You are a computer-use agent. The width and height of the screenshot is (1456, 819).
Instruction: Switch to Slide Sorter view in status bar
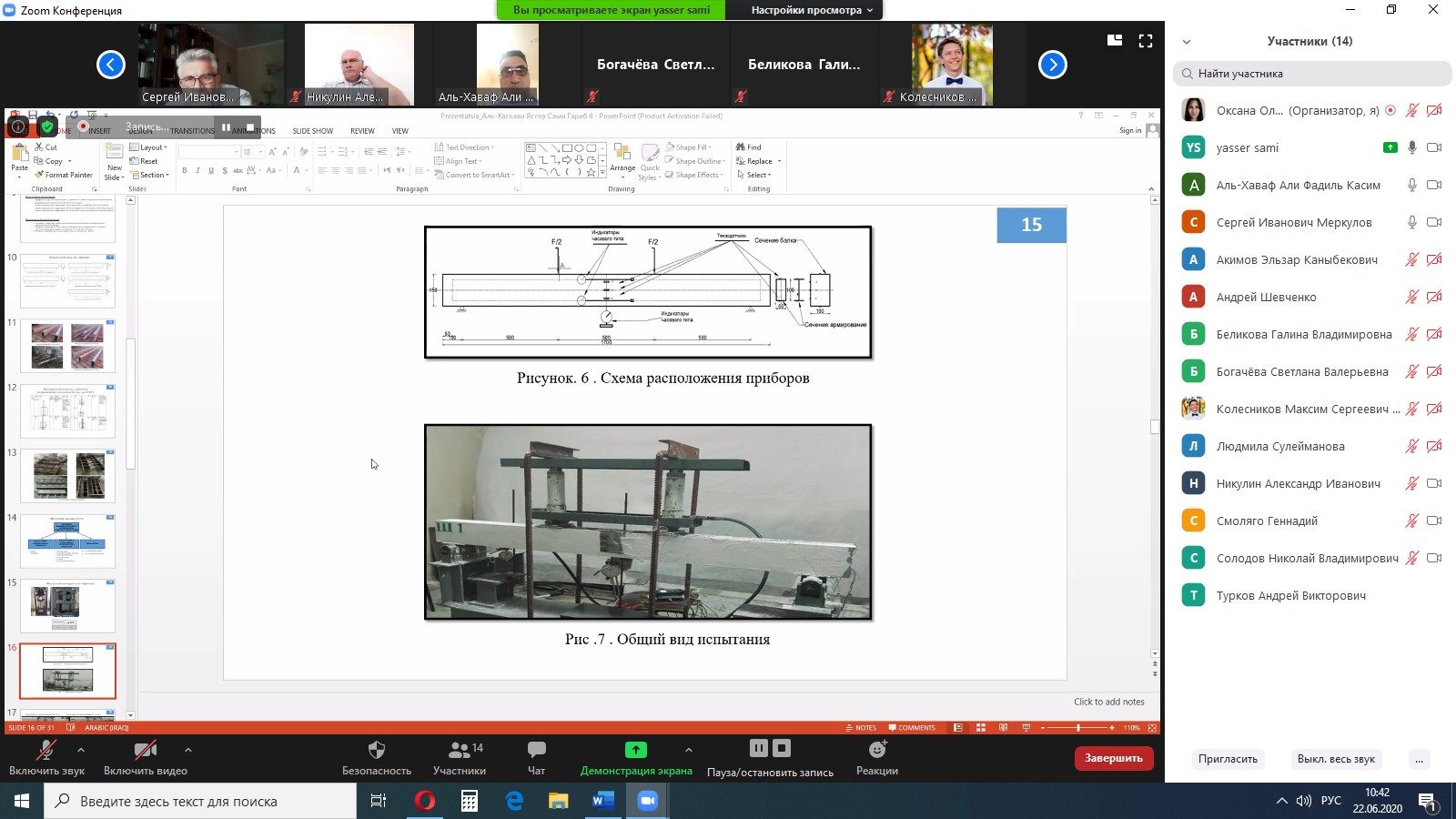[x=980, y=728]
